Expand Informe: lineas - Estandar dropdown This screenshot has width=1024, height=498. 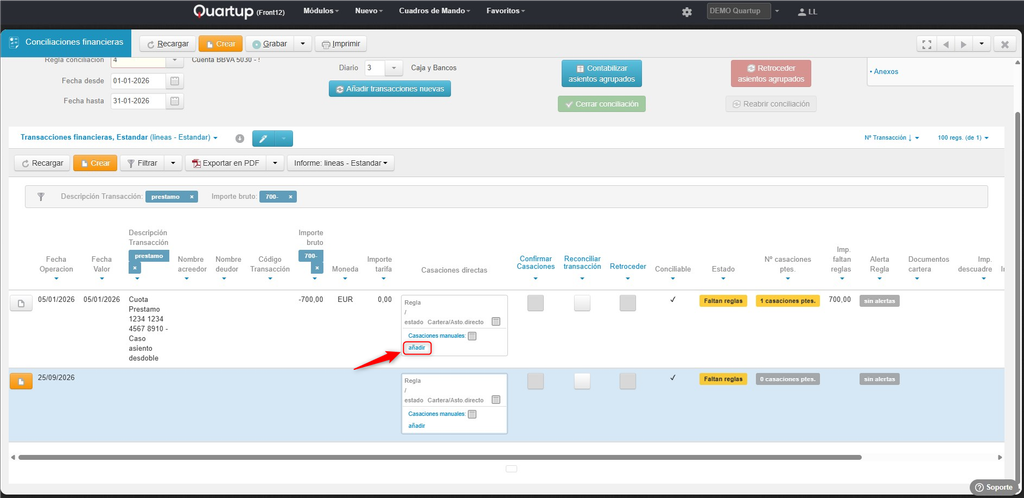pyautogui.click(x=340, y=163)
